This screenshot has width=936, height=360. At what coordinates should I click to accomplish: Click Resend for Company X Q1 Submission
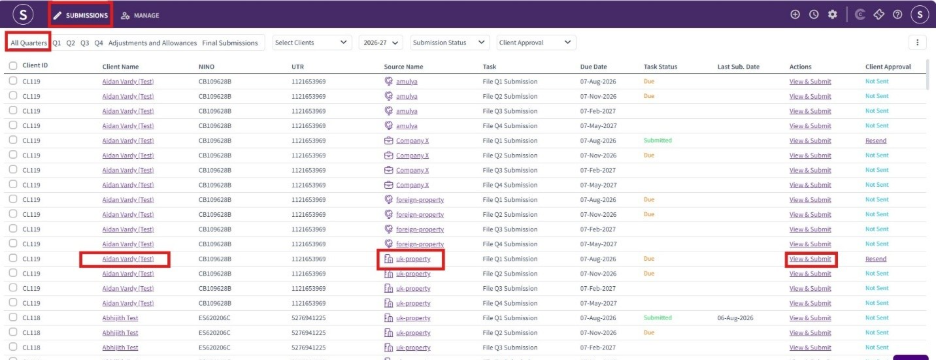(x=876, y=141)
